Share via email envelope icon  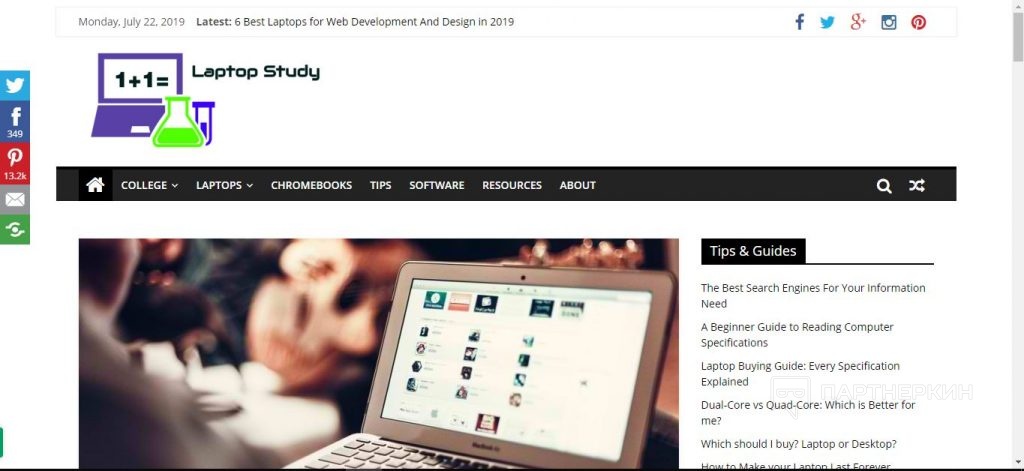coord(14,200)
